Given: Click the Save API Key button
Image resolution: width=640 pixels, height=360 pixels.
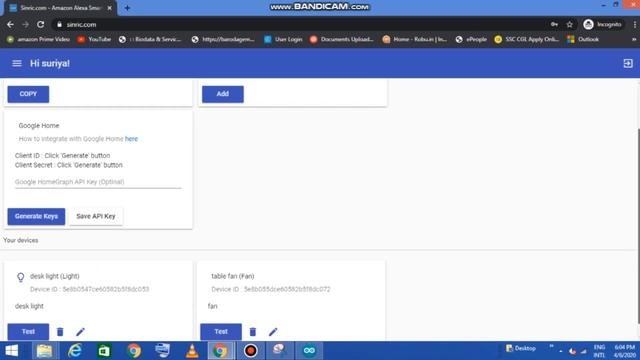Looking at the screenshot, I should coord(96,216).
